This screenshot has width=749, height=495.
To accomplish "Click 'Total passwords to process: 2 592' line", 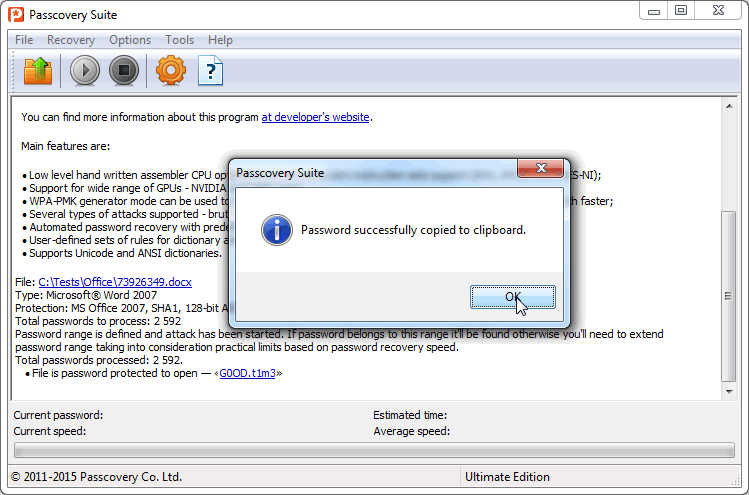I will [x=98, y=321].
